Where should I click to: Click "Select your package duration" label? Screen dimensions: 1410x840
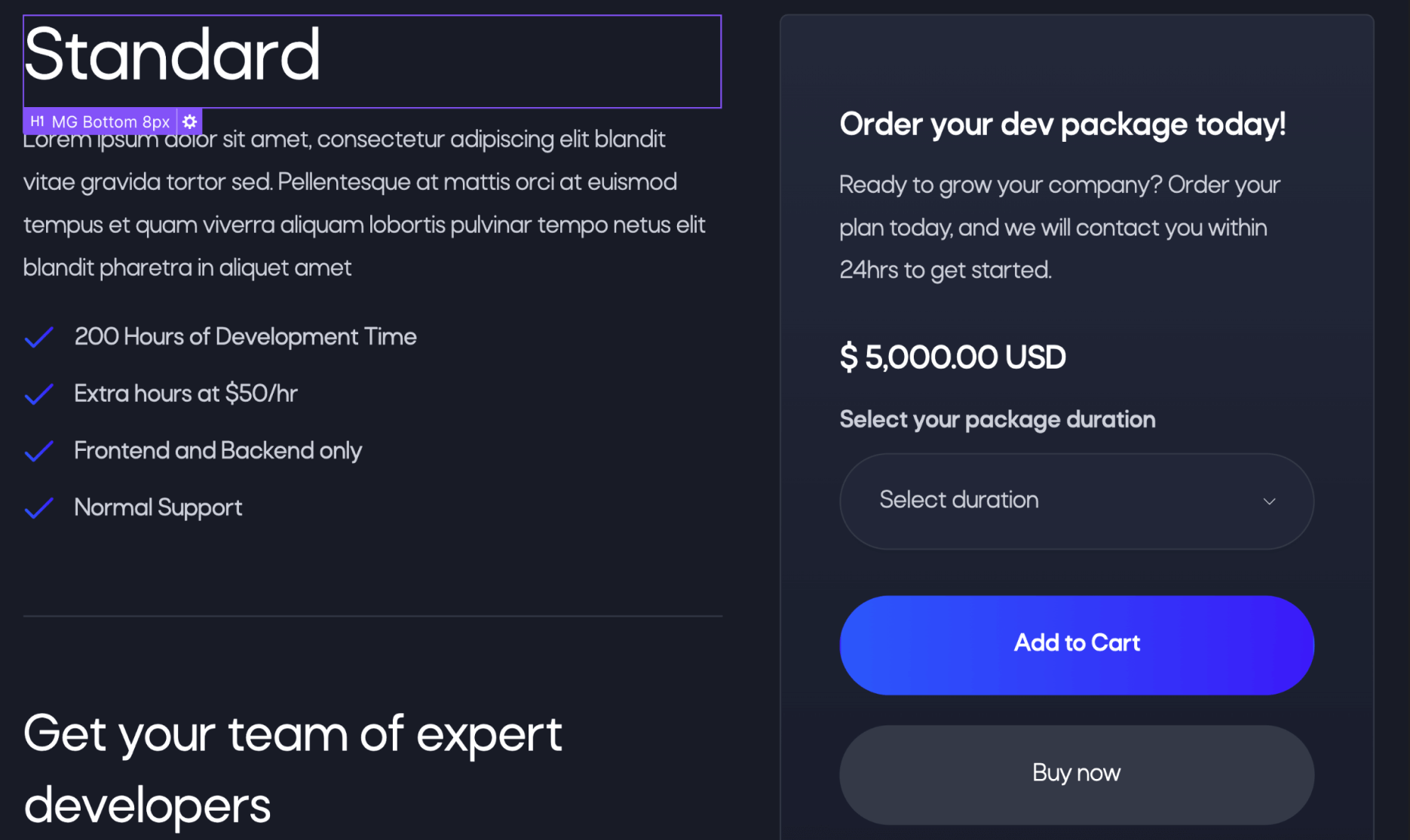pyautogui.click(x=997, y=419)
